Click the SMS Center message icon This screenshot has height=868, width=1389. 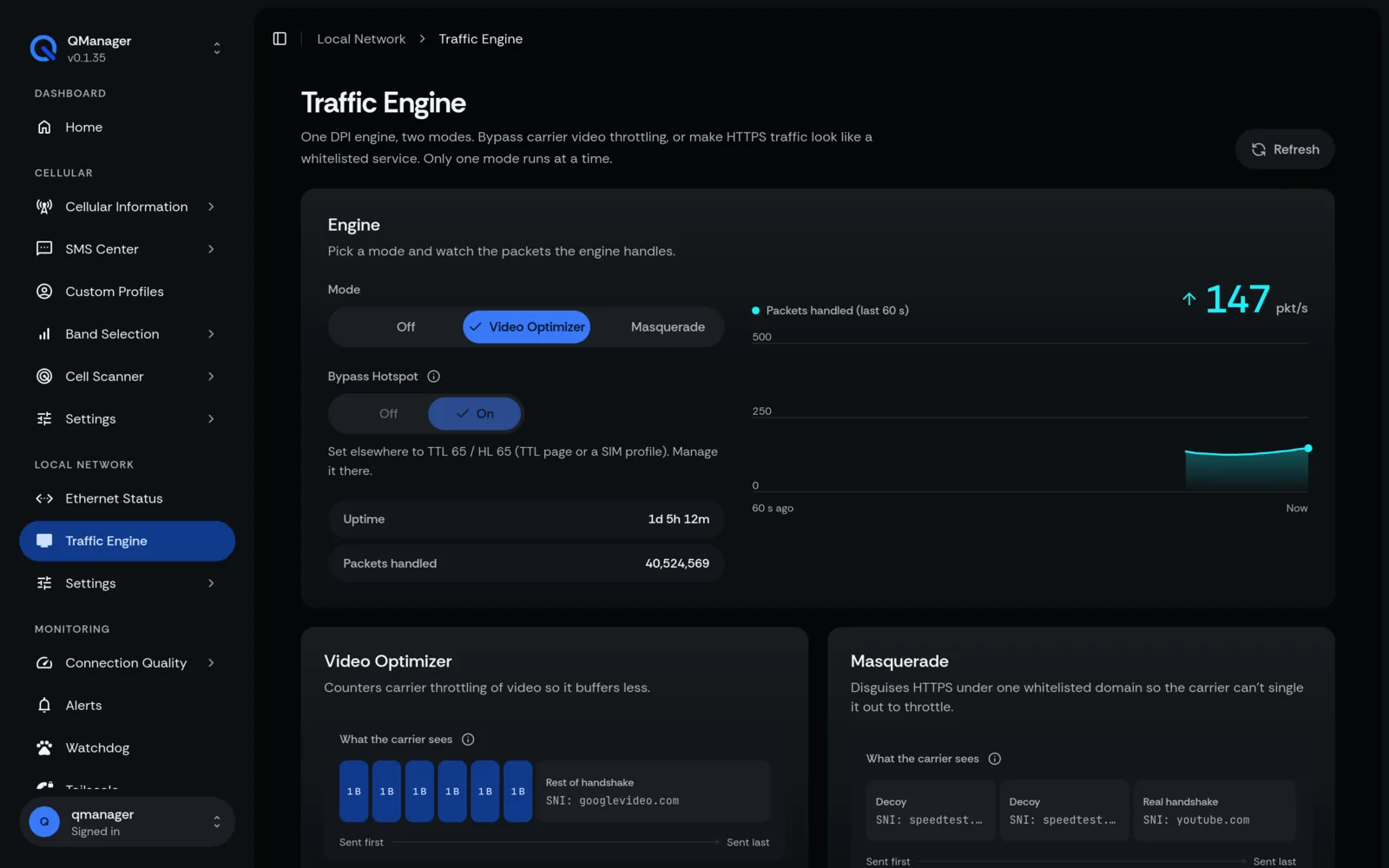point(44,249)
